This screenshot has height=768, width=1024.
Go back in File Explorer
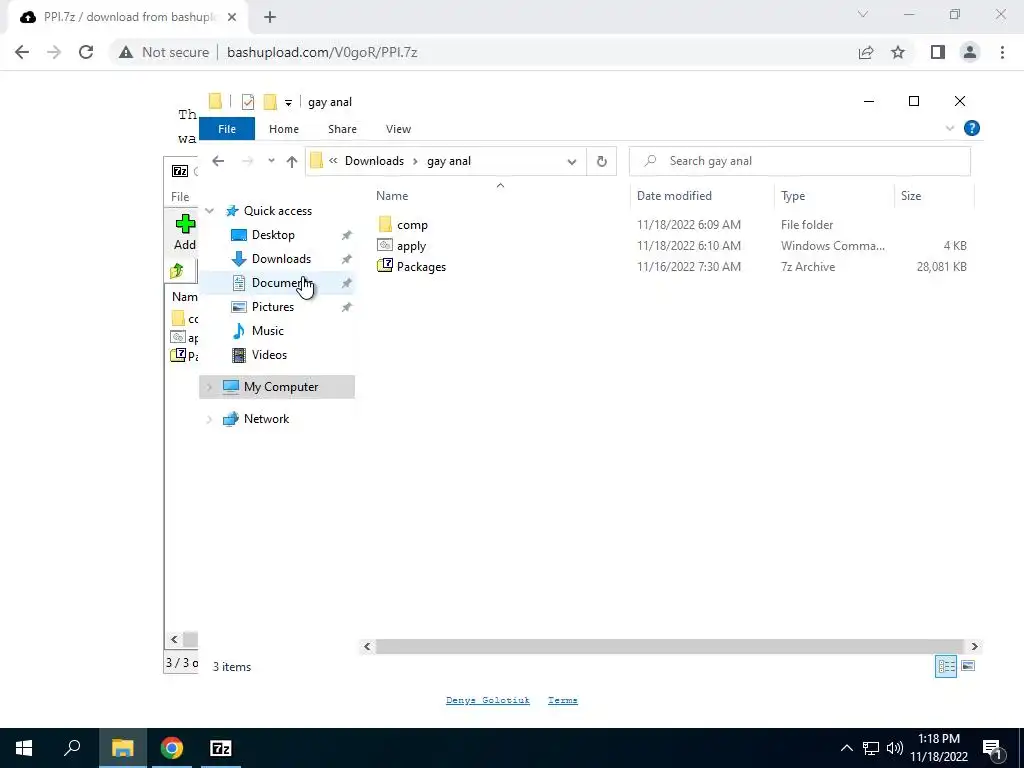tap(218, 161)
